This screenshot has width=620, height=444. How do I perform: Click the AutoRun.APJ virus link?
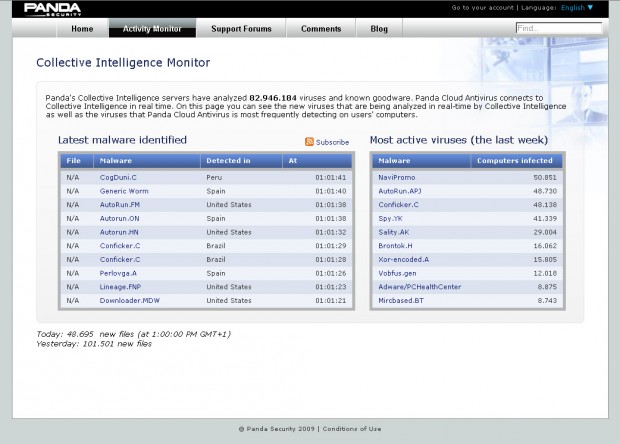400,191
